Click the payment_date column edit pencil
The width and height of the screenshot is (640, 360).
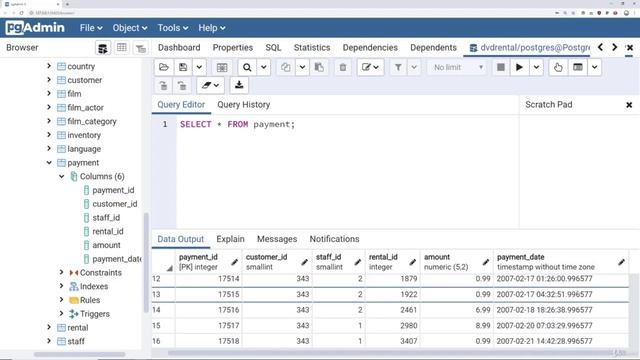pyautogui.click(x=621, y=262)
